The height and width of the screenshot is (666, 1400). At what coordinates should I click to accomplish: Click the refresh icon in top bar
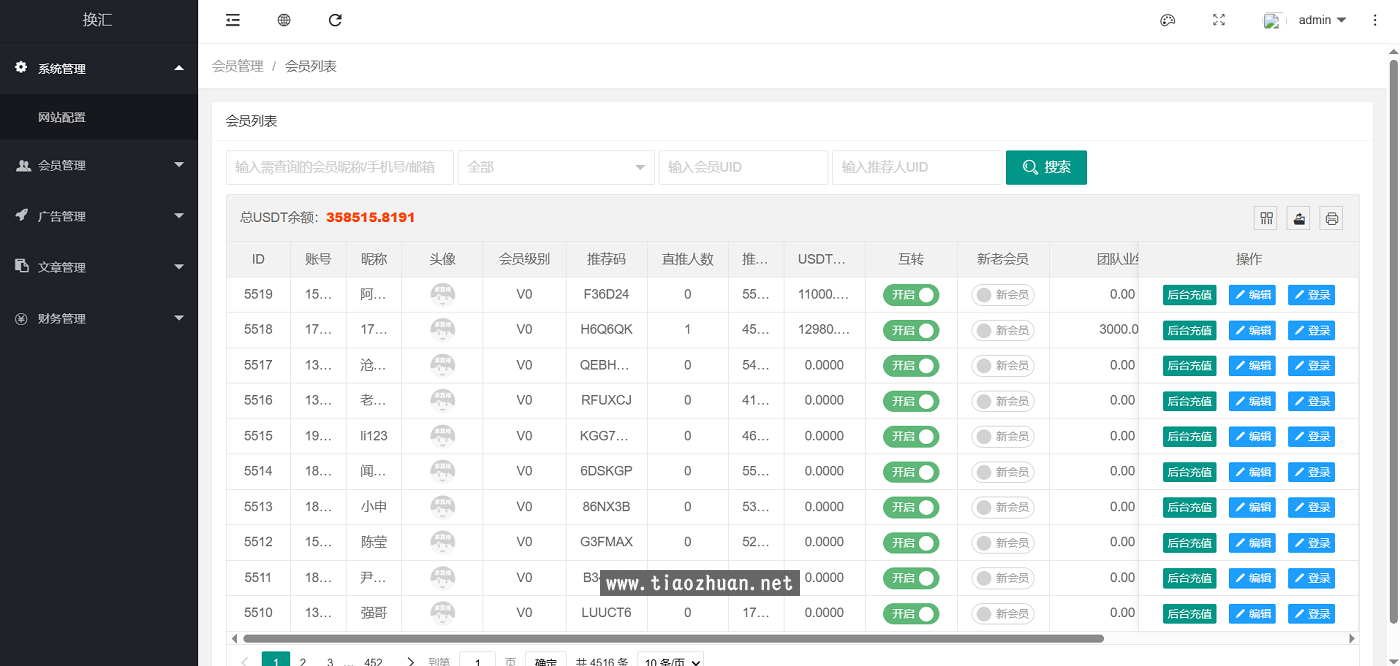tap(335, 20)
